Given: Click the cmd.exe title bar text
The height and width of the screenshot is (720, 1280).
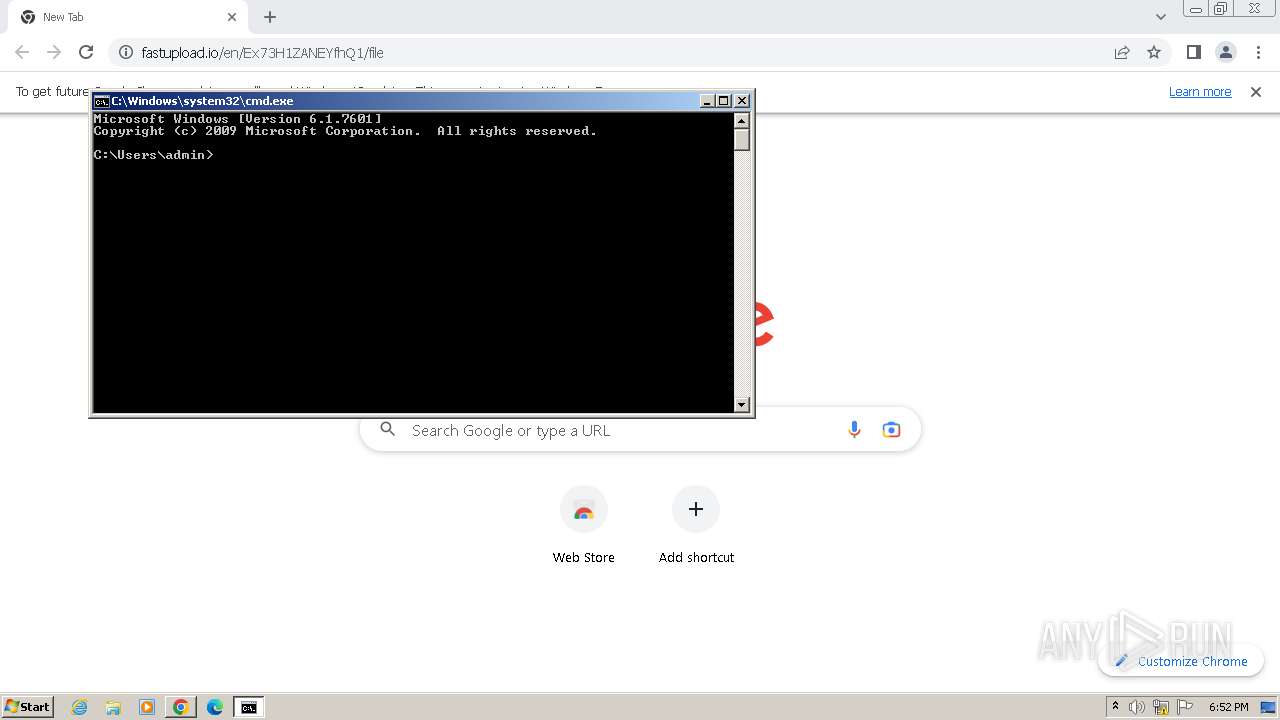Looking at the screenshot, I should tap(203, 101).
